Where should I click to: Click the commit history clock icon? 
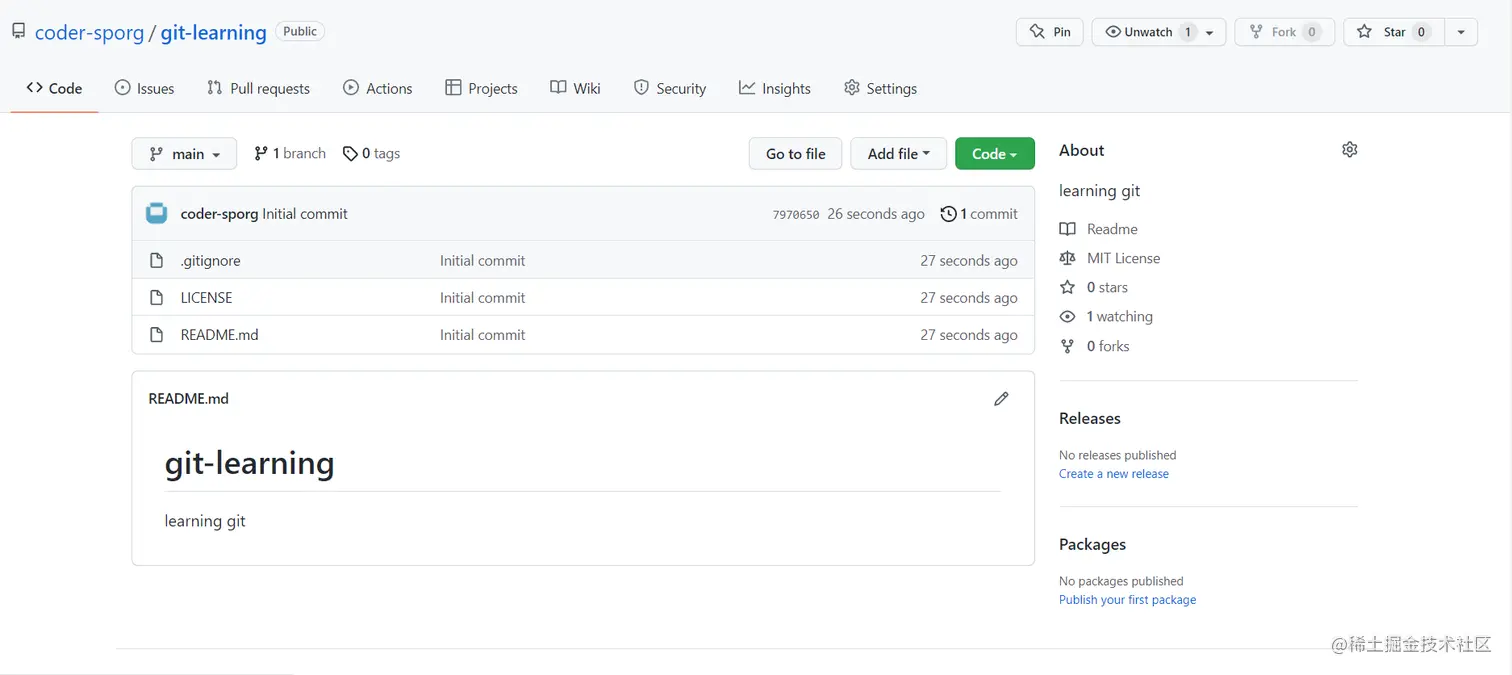948,214
